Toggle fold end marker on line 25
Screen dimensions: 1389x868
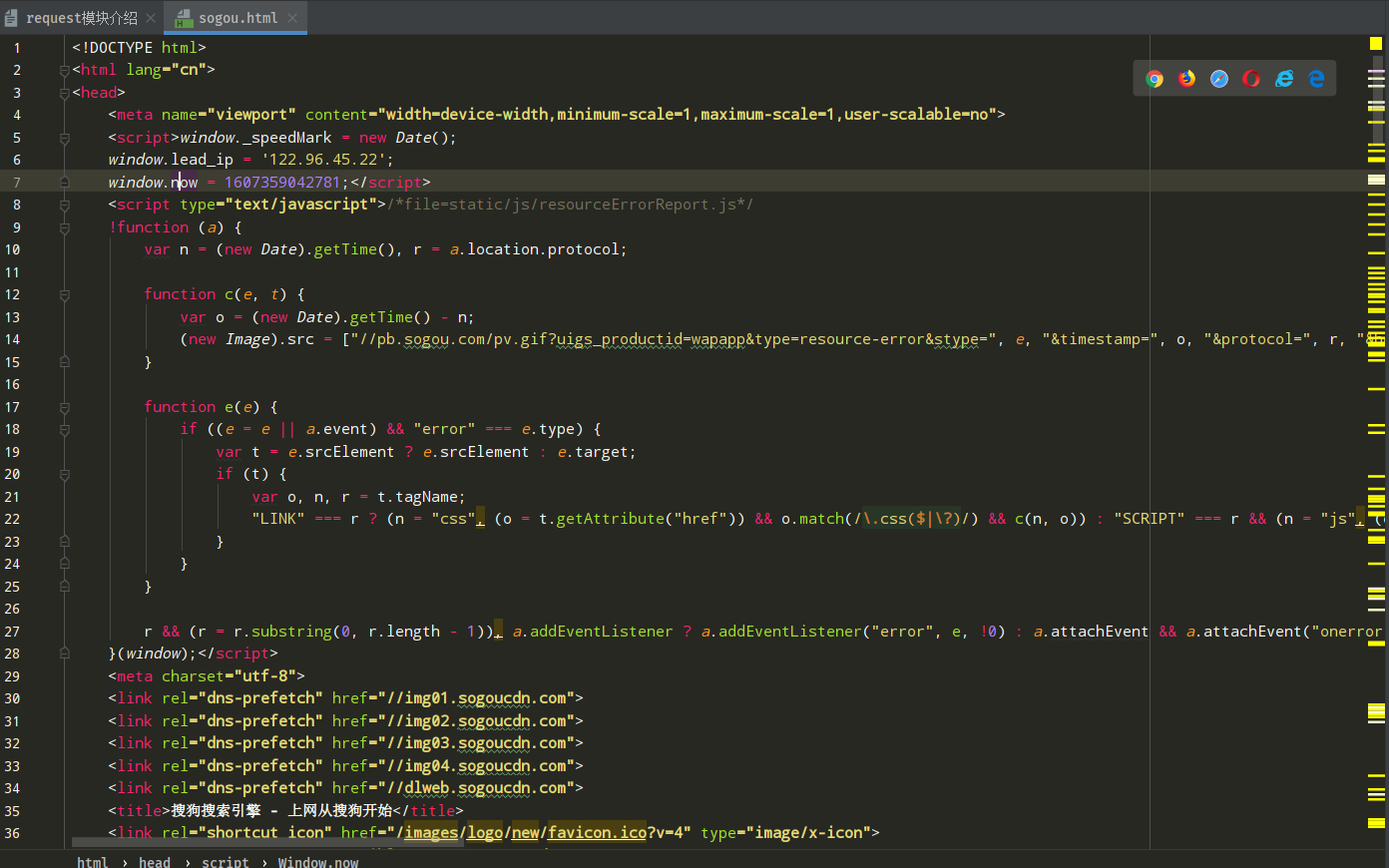[64, 587]
